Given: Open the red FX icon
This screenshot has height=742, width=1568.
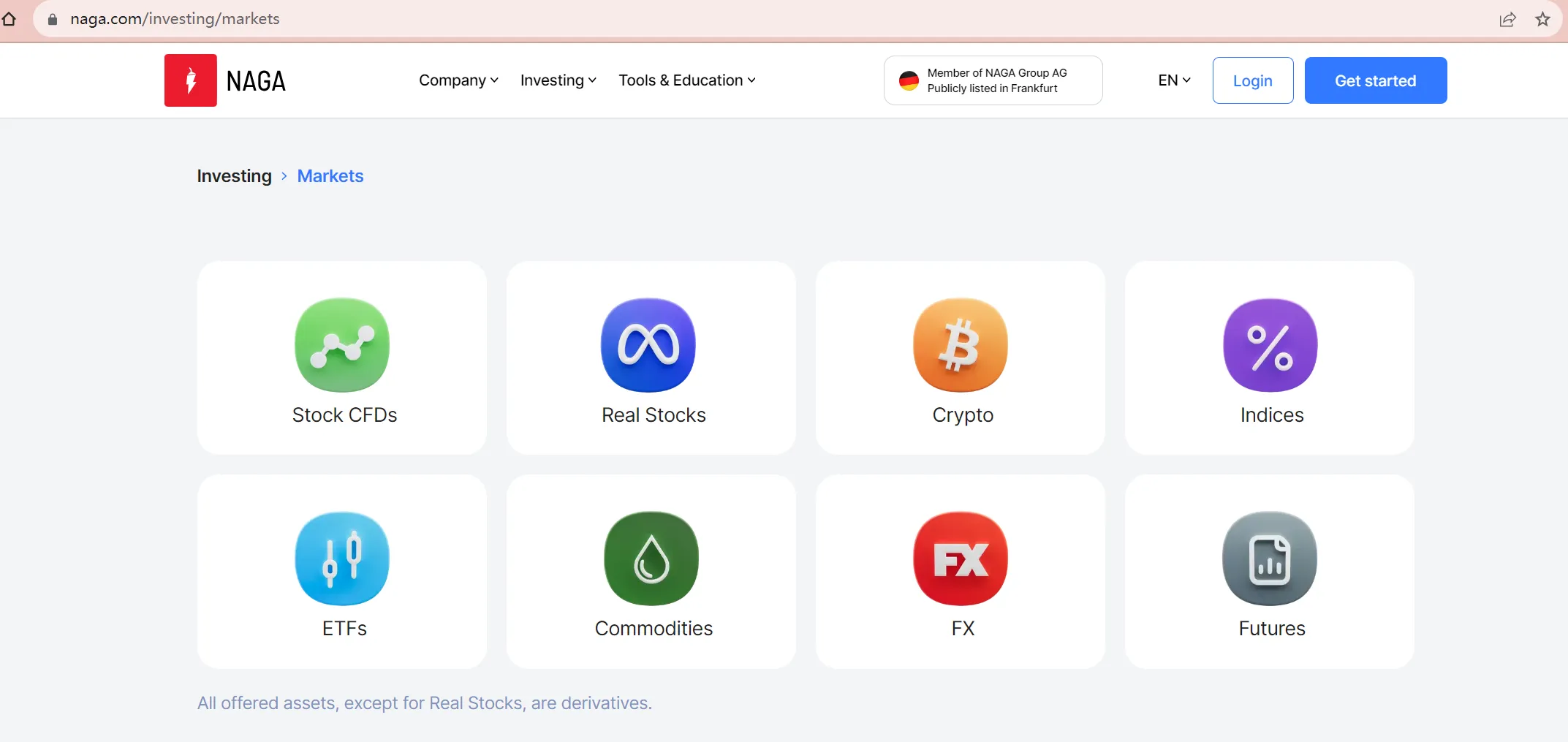Looking at the screenshot, I should point(961,559).
